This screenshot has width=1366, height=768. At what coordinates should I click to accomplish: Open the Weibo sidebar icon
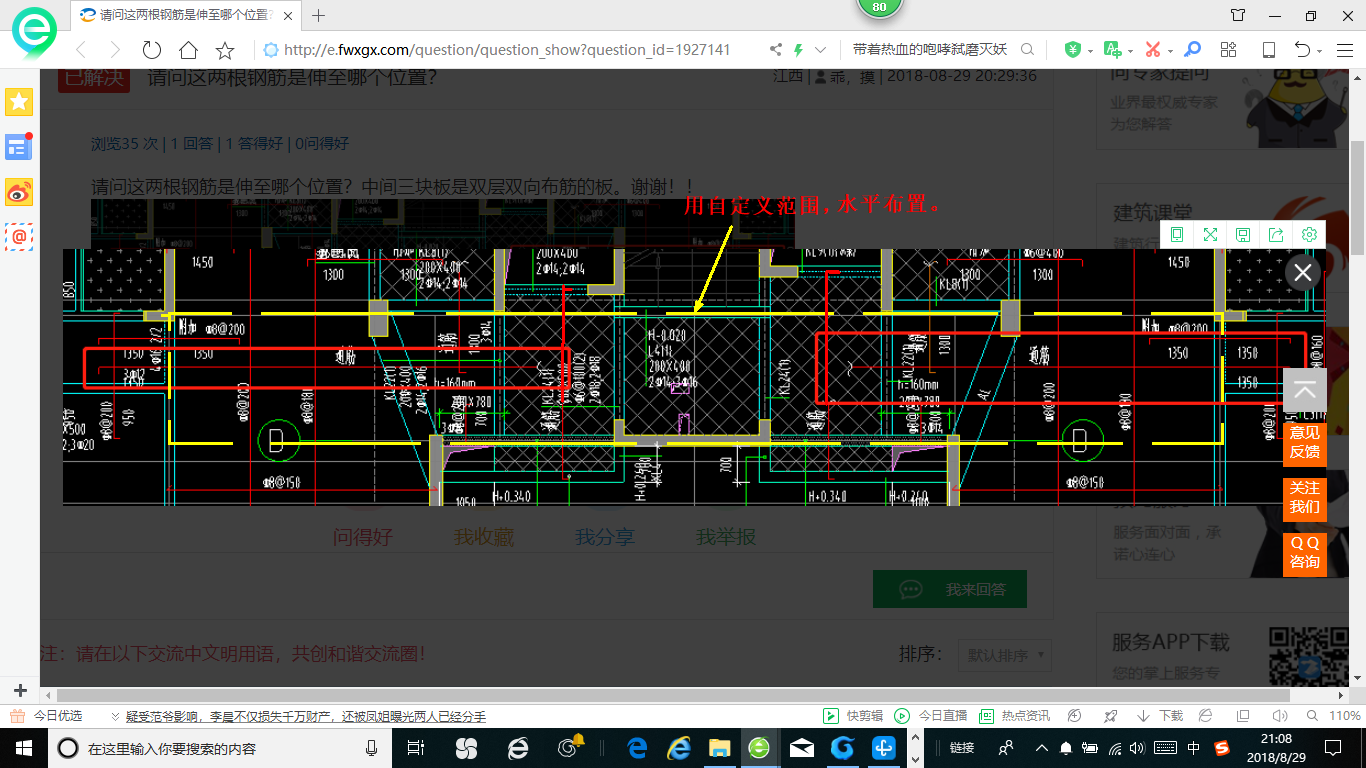coord(19,192)
